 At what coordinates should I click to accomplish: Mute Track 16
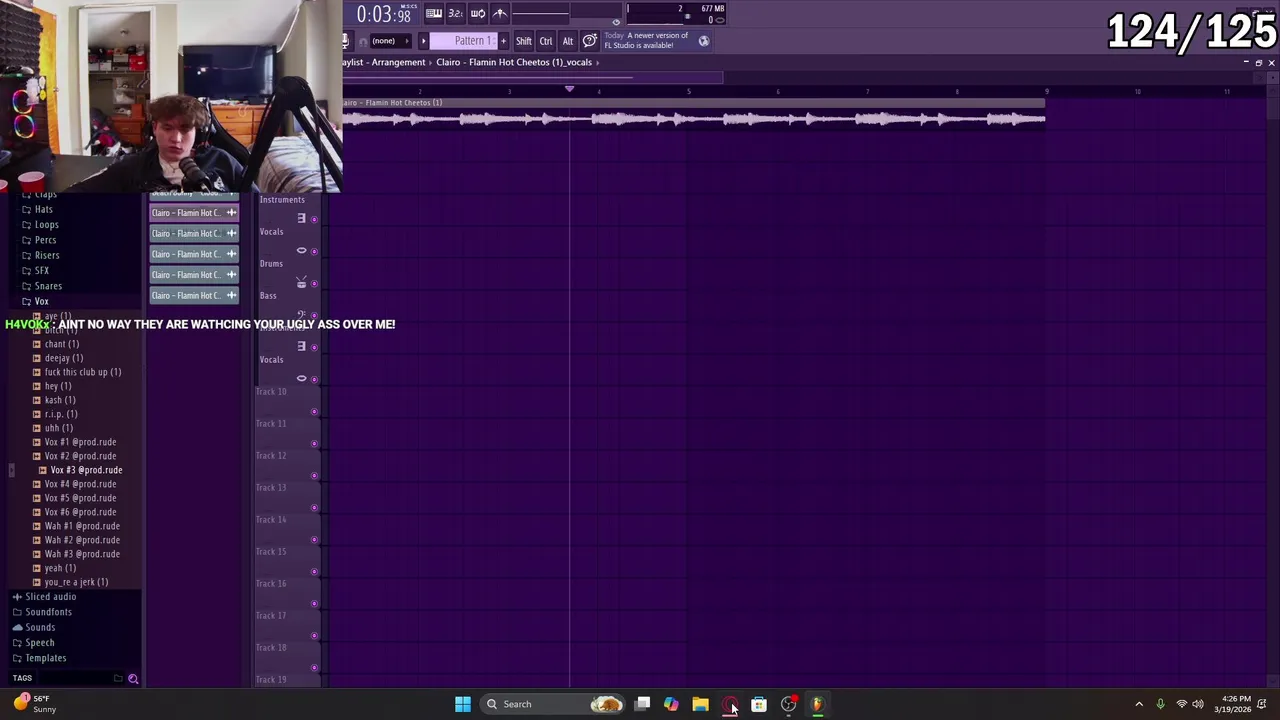(x=314, y=603)
